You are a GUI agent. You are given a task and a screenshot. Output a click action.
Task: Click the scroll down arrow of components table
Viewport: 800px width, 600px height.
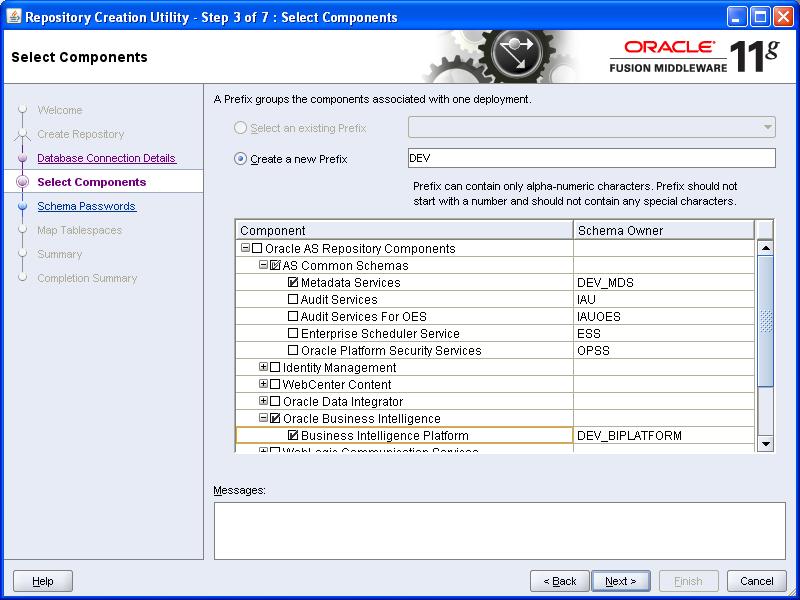pos(765,443)
